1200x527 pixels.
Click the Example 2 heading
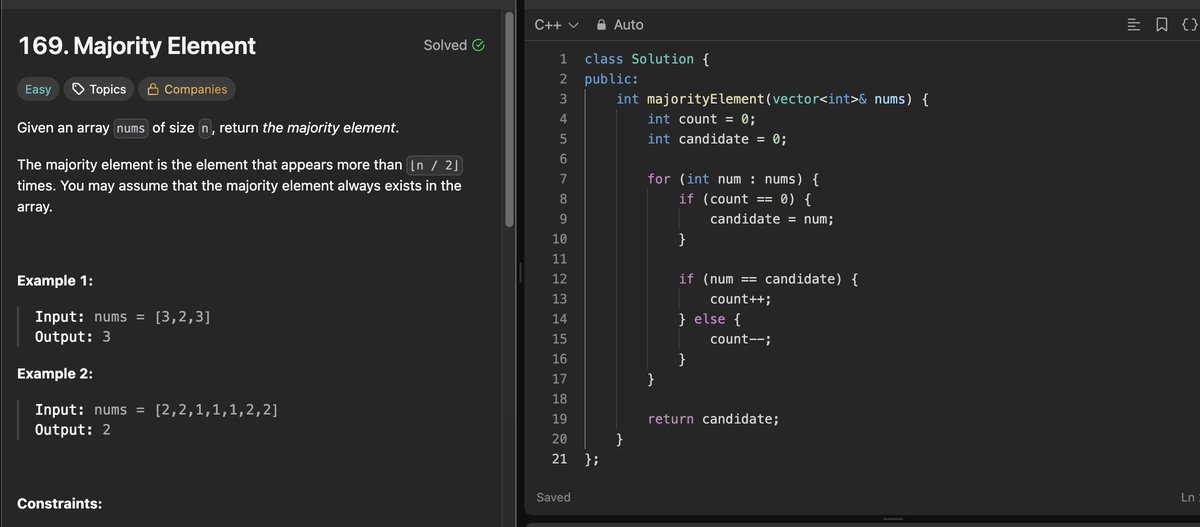(56, 374)
